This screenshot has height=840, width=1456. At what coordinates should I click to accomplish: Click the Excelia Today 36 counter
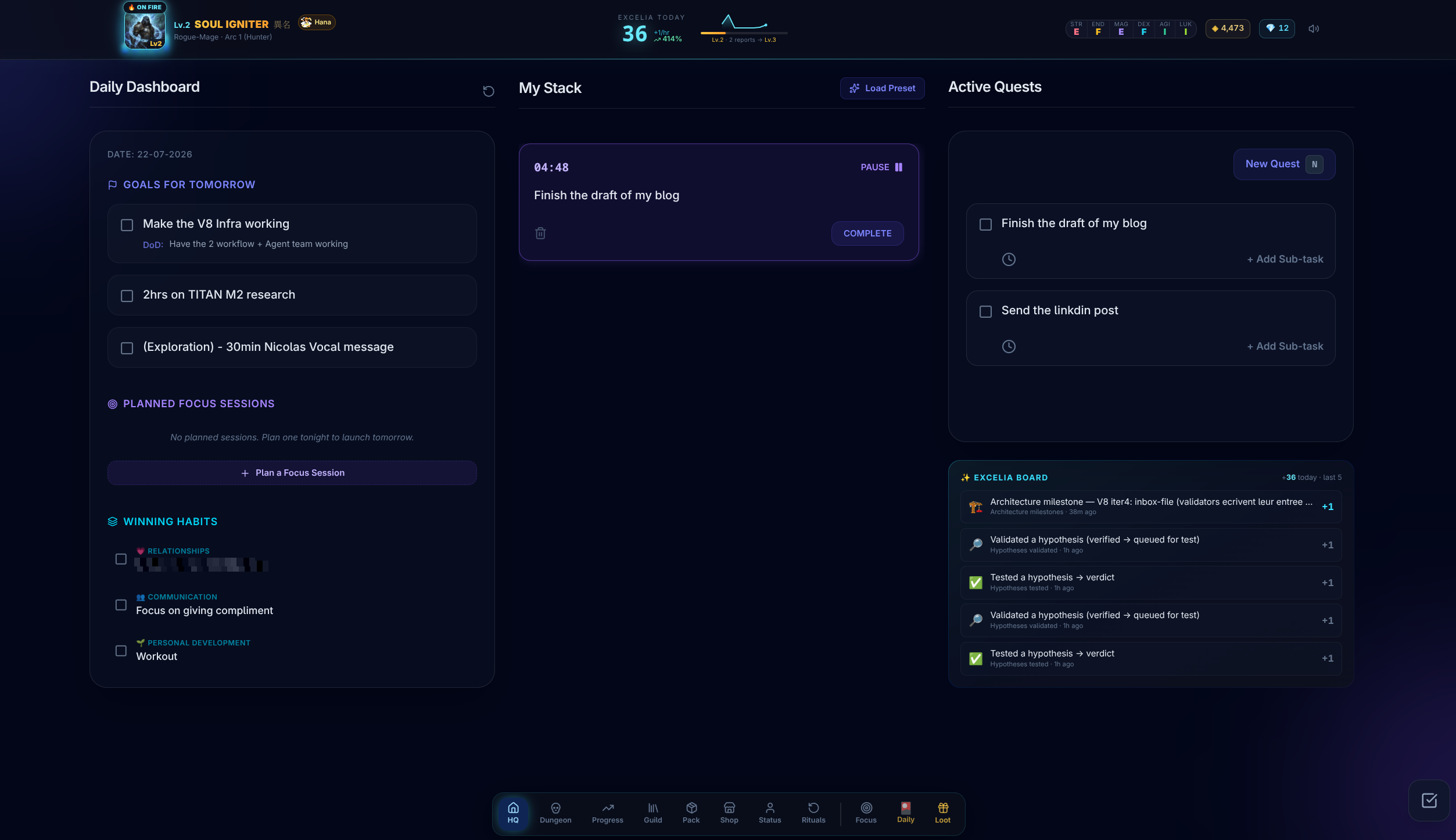coord(634,34)
